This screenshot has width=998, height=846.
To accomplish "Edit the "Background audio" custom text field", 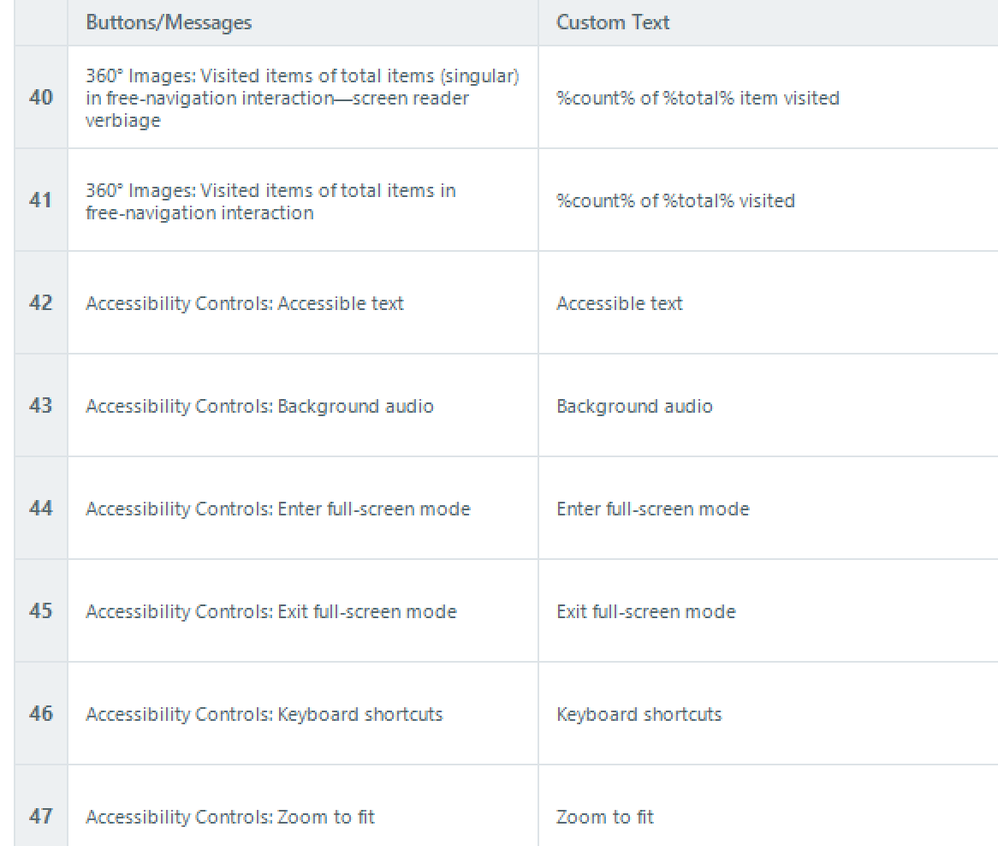I will coord(635,406).
